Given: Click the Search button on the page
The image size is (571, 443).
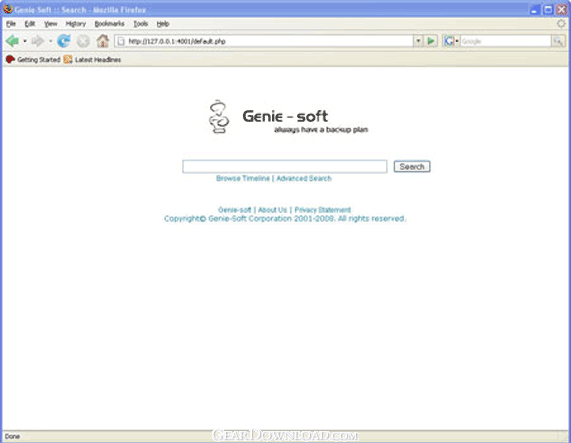Looking at the screenshot, I should tap(412, 167).
